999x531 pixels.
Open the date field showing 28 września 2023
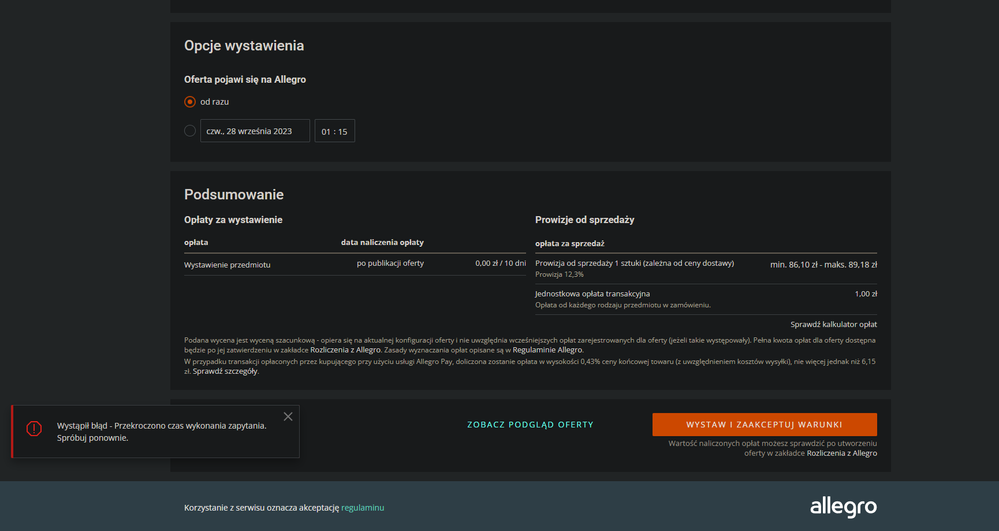(x=255, y=131)
